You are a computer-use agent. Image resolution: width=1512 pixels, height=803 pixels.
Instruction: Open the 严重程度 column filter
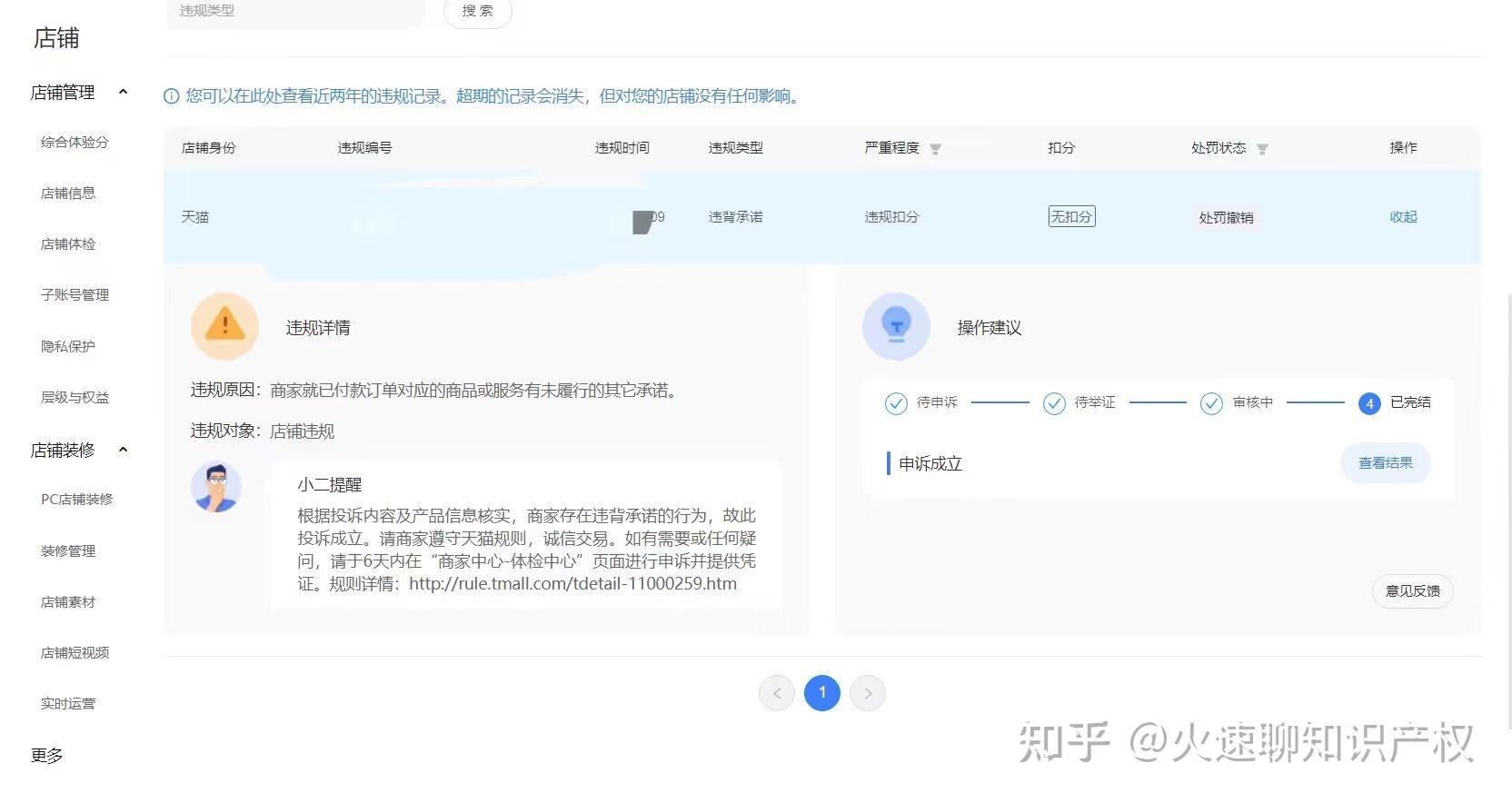pyautogui.click(x=935, y=149)
